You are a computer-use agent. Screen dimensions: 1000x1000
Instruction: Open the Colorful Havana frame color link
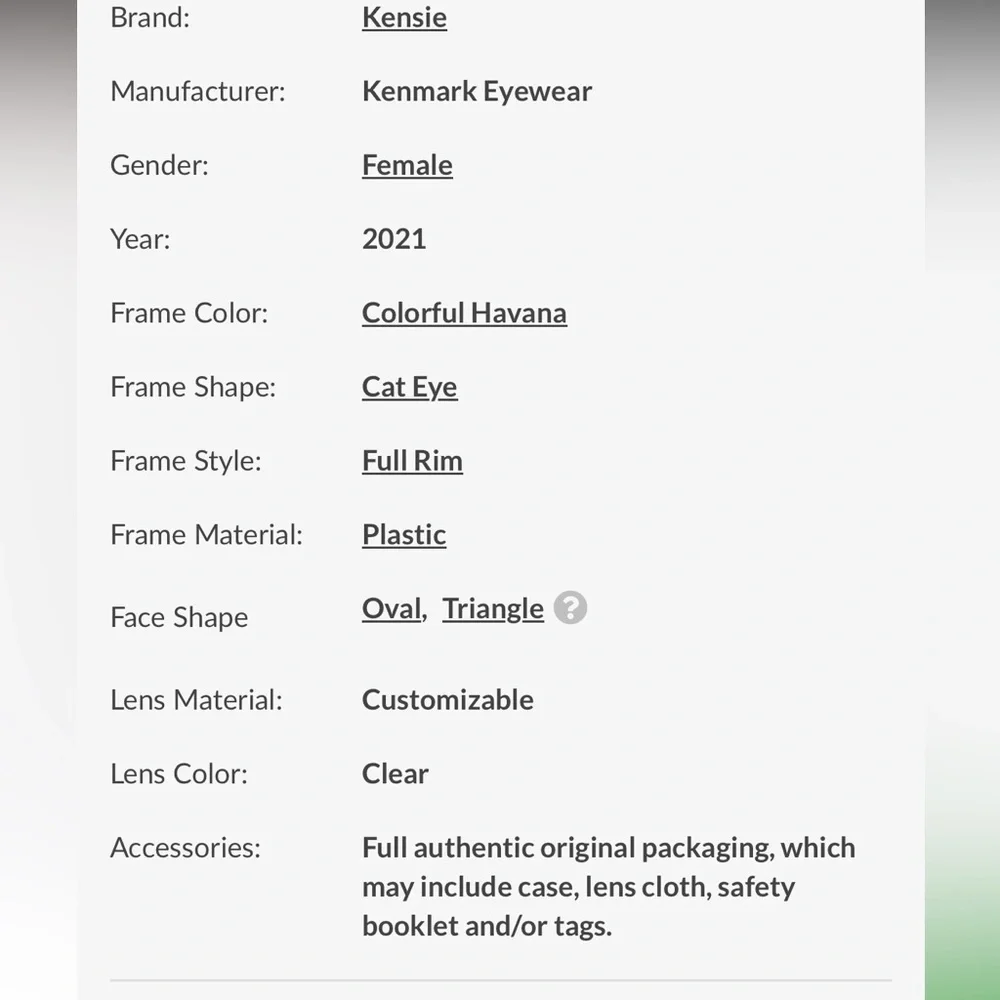click(x=464, y=313)
